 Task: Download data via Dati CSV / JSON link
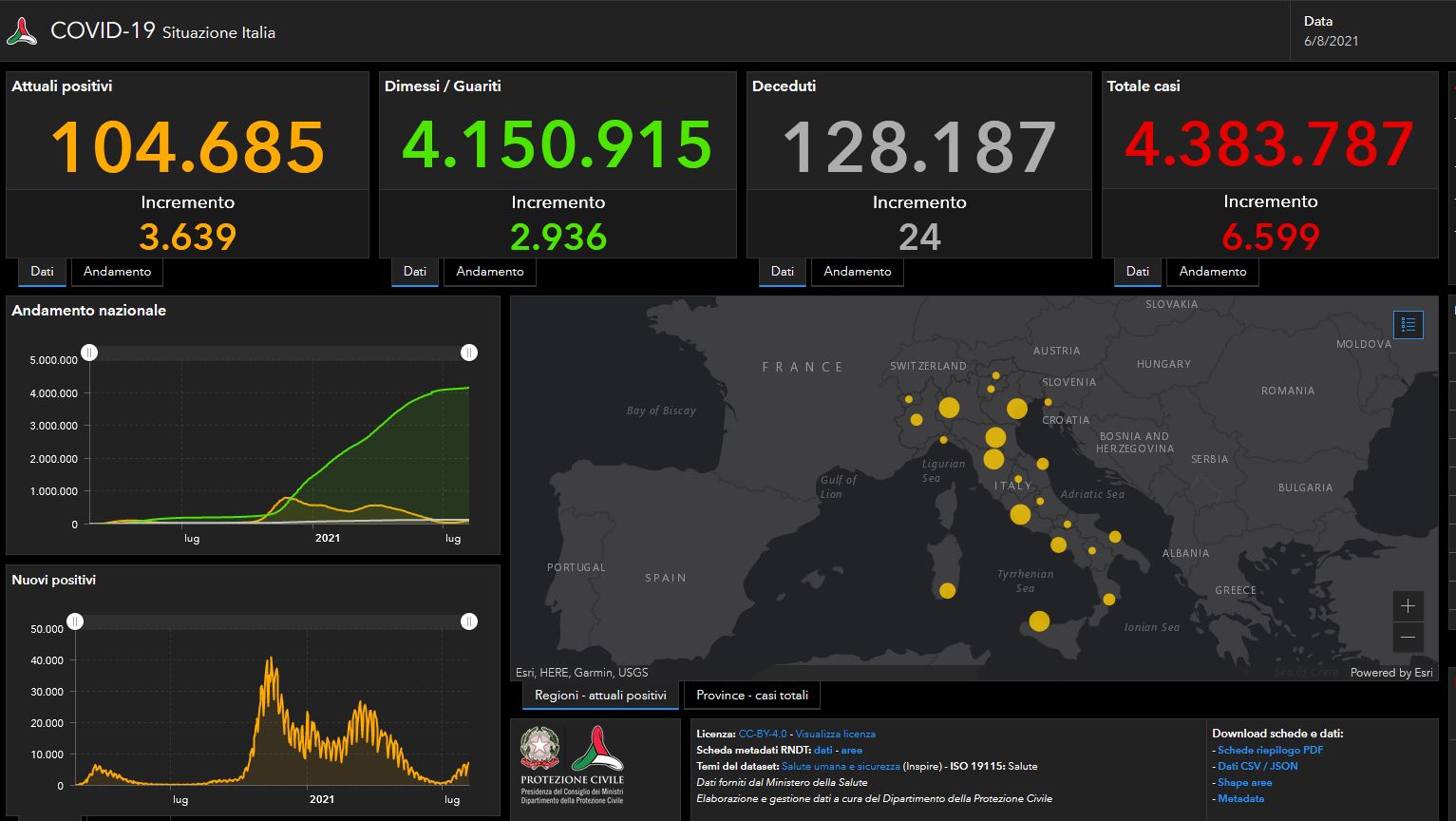tap(1257, 765)
